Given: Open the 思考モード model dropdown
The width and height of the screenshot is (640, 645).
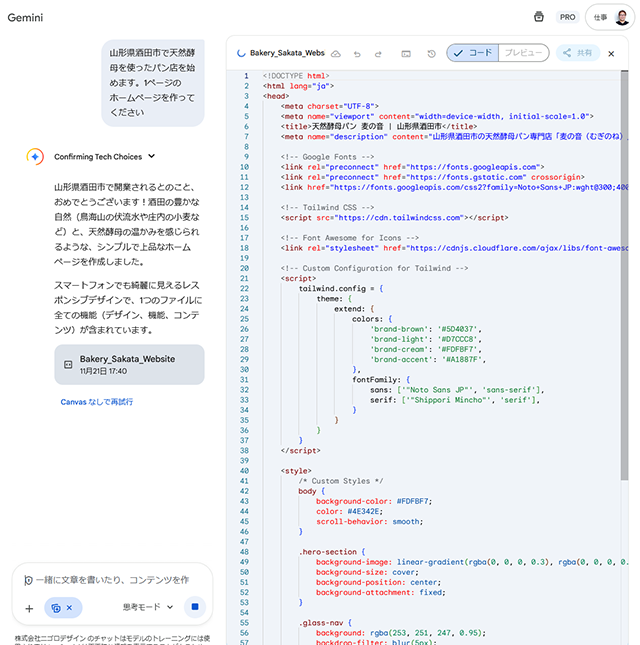Looking at the screenshot, I should (148, 607).
